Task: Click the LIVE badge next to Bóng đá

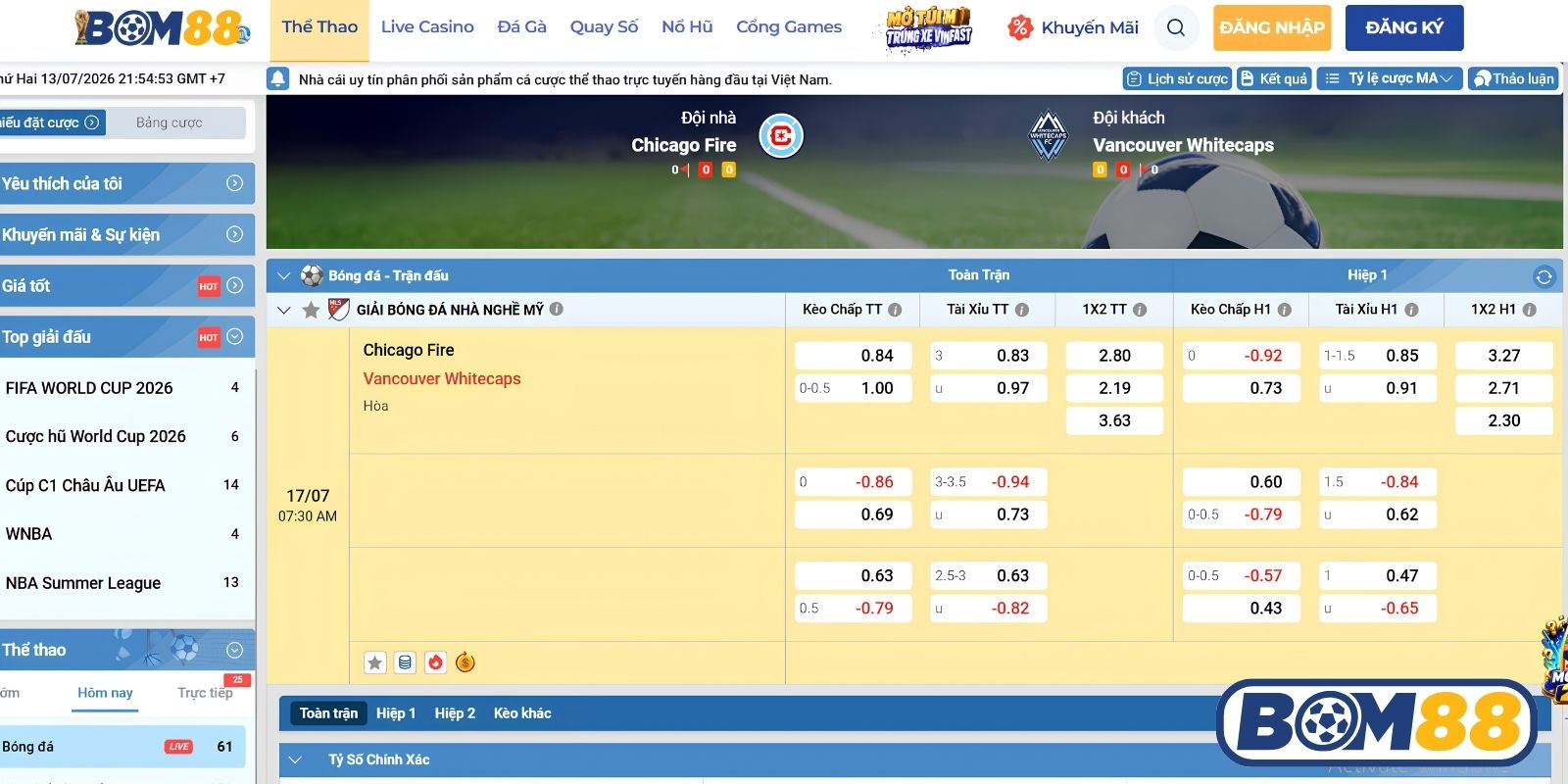Action: [x=178, y=747]
